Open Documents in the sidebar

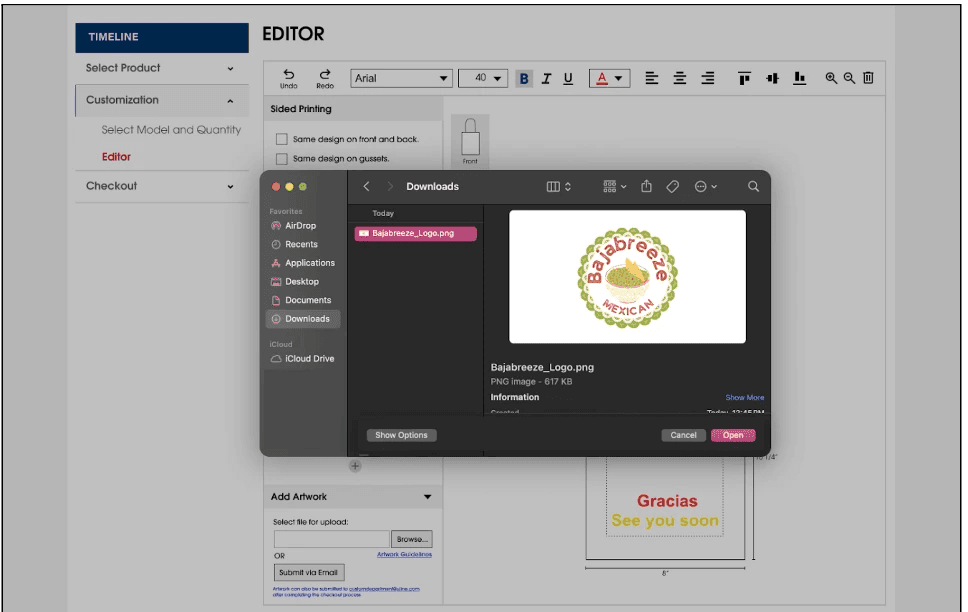point(302,300)
